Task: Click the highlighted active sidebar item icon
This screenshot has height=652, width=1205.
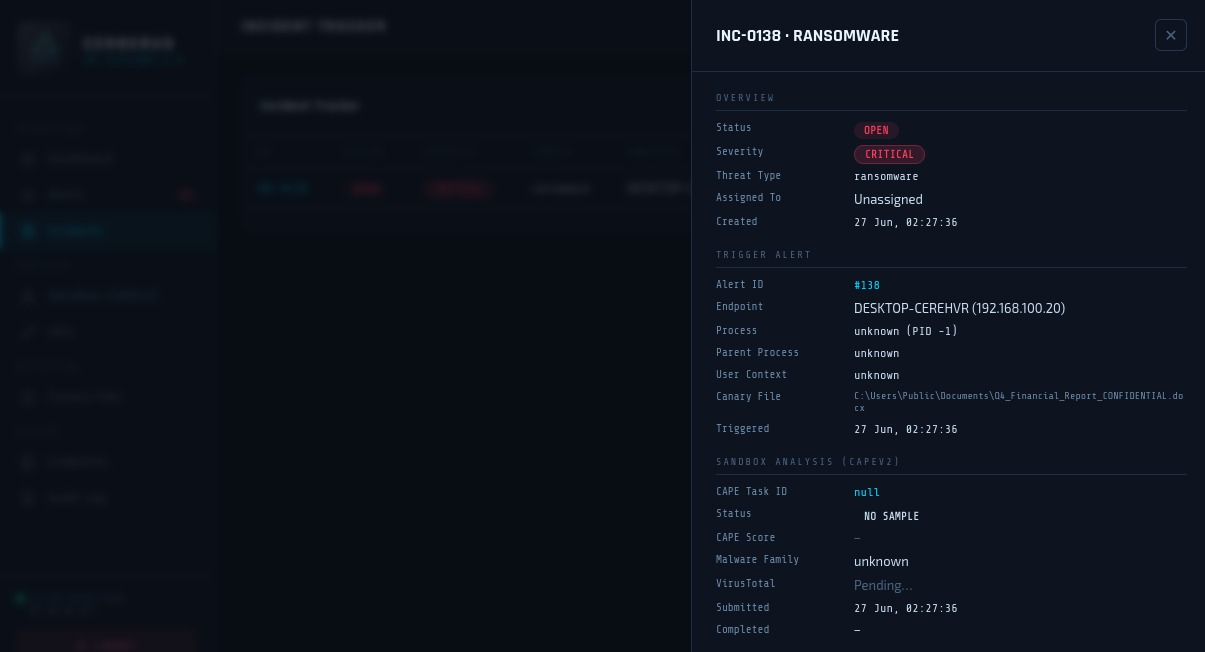Action: 28,231
